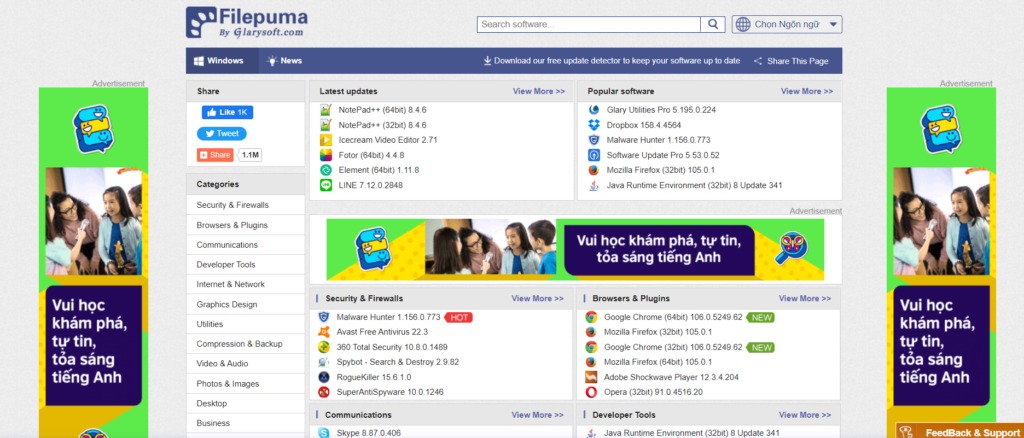Open the Icecream Video Editor 2.71 link
The width and height of the screenshot is (1024, 438).
(388, 140)
